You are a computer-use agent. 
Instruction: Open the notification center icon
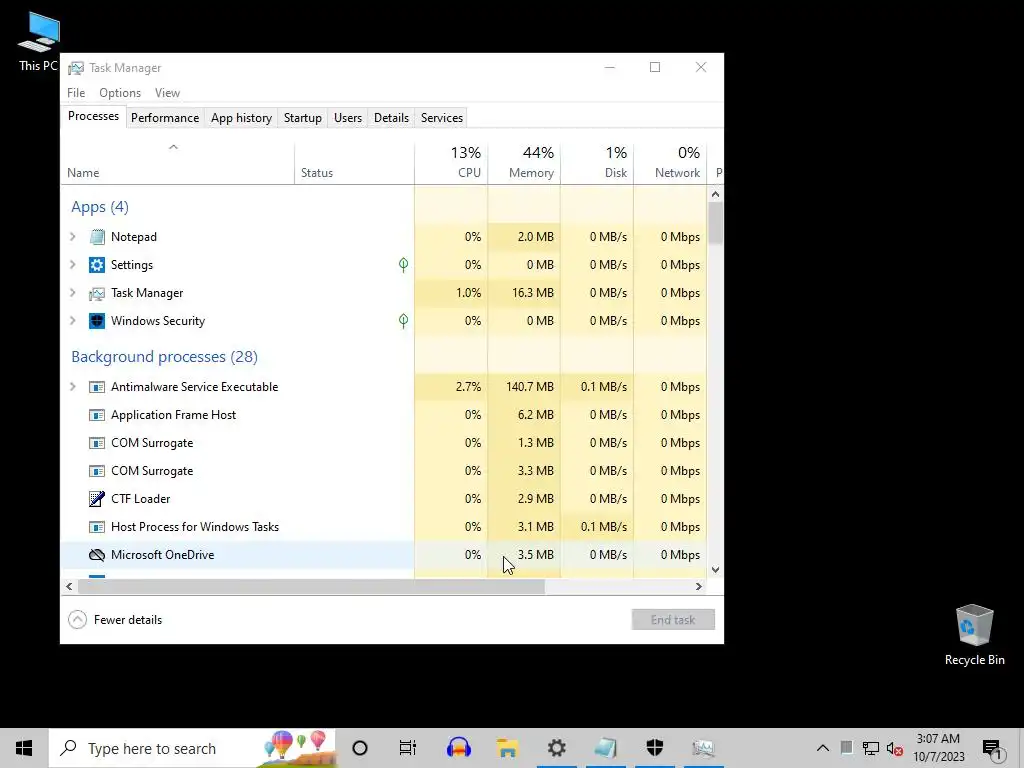(x=993, y=748)
